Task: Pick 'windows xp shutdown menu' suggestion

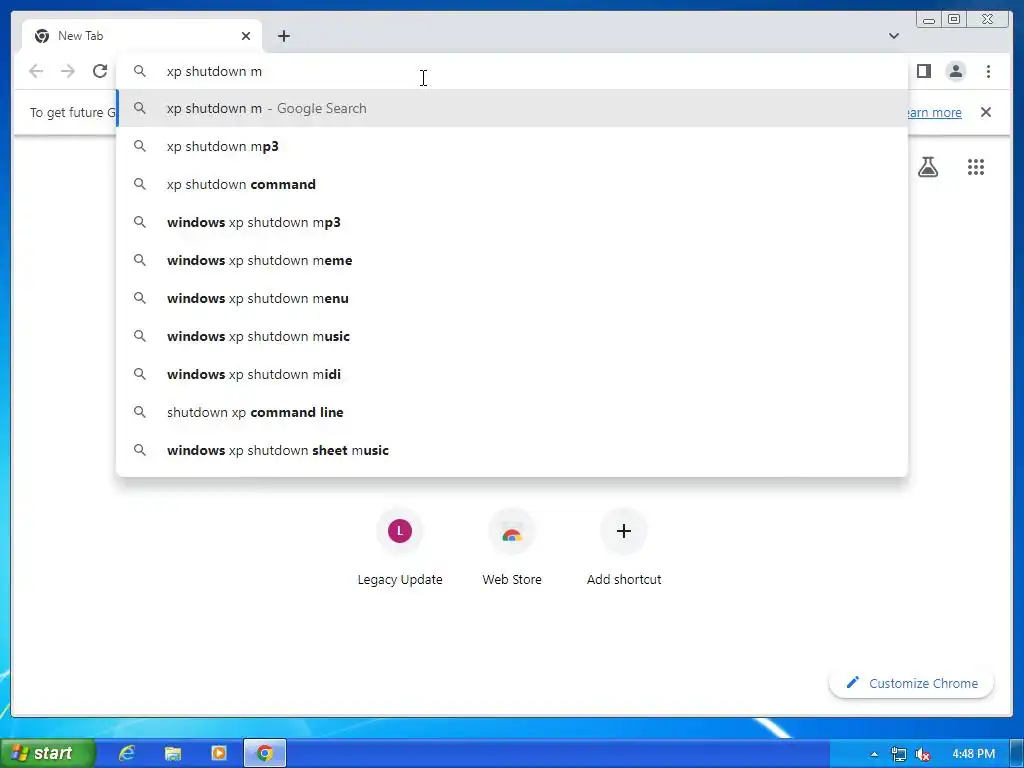Action: 512,298
